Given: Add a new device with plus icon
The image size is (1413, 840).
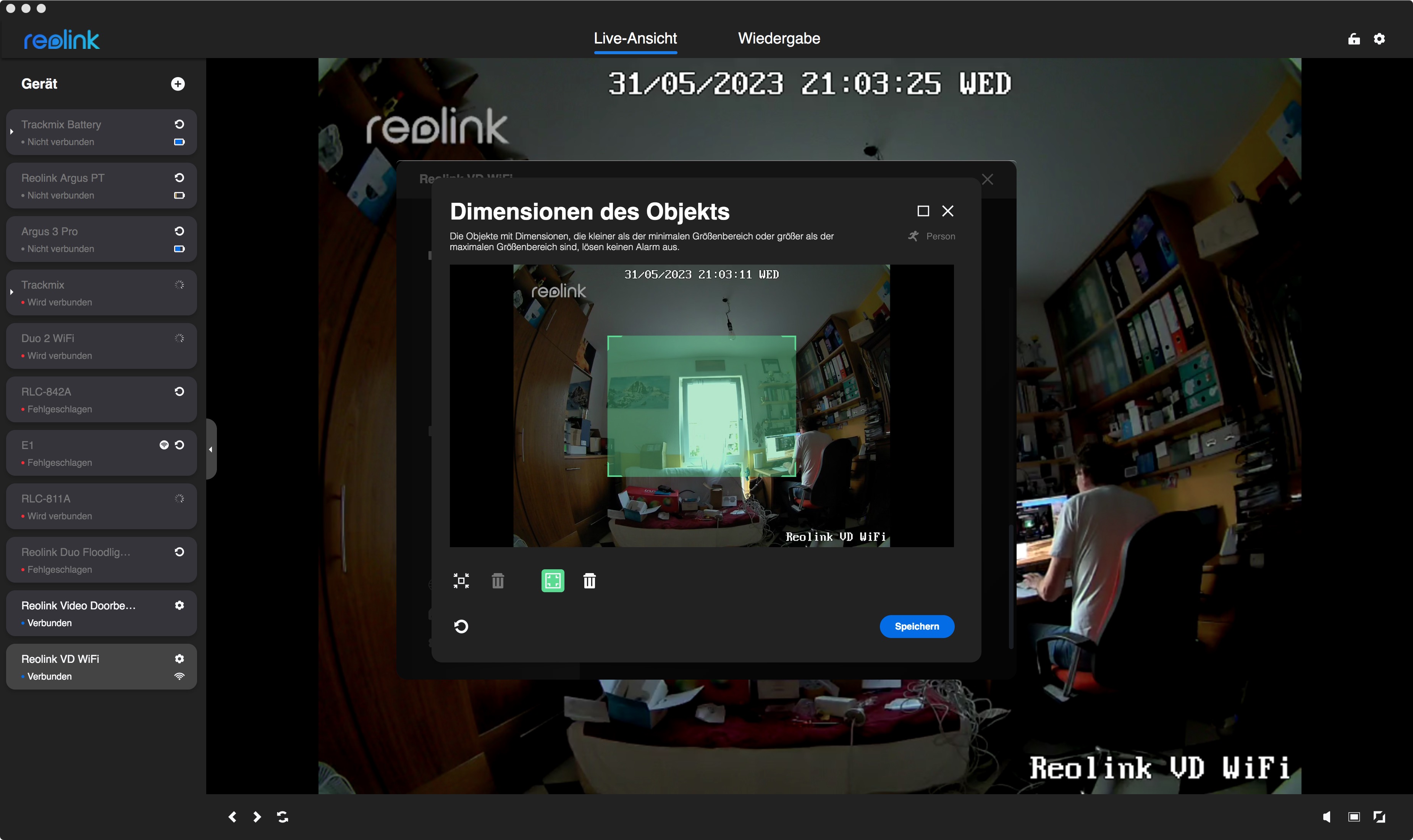Looking at the screenshot, I should coord(178,84).
